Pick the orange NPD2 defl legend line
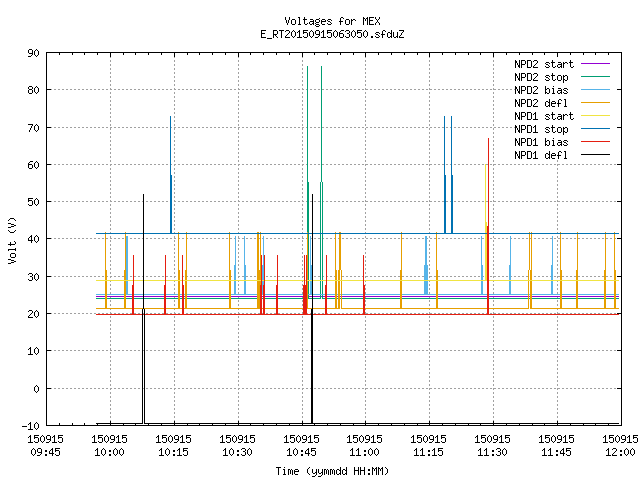This screenshot has height=480, width=640. point(595,103)
